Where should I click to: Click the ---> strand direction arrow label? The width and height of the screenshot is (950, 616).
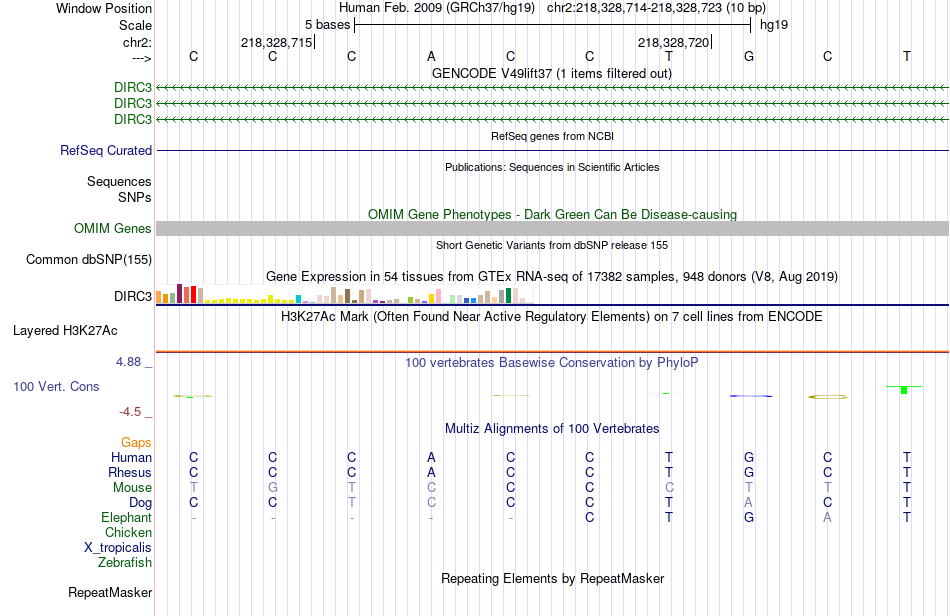pos(141,58)
